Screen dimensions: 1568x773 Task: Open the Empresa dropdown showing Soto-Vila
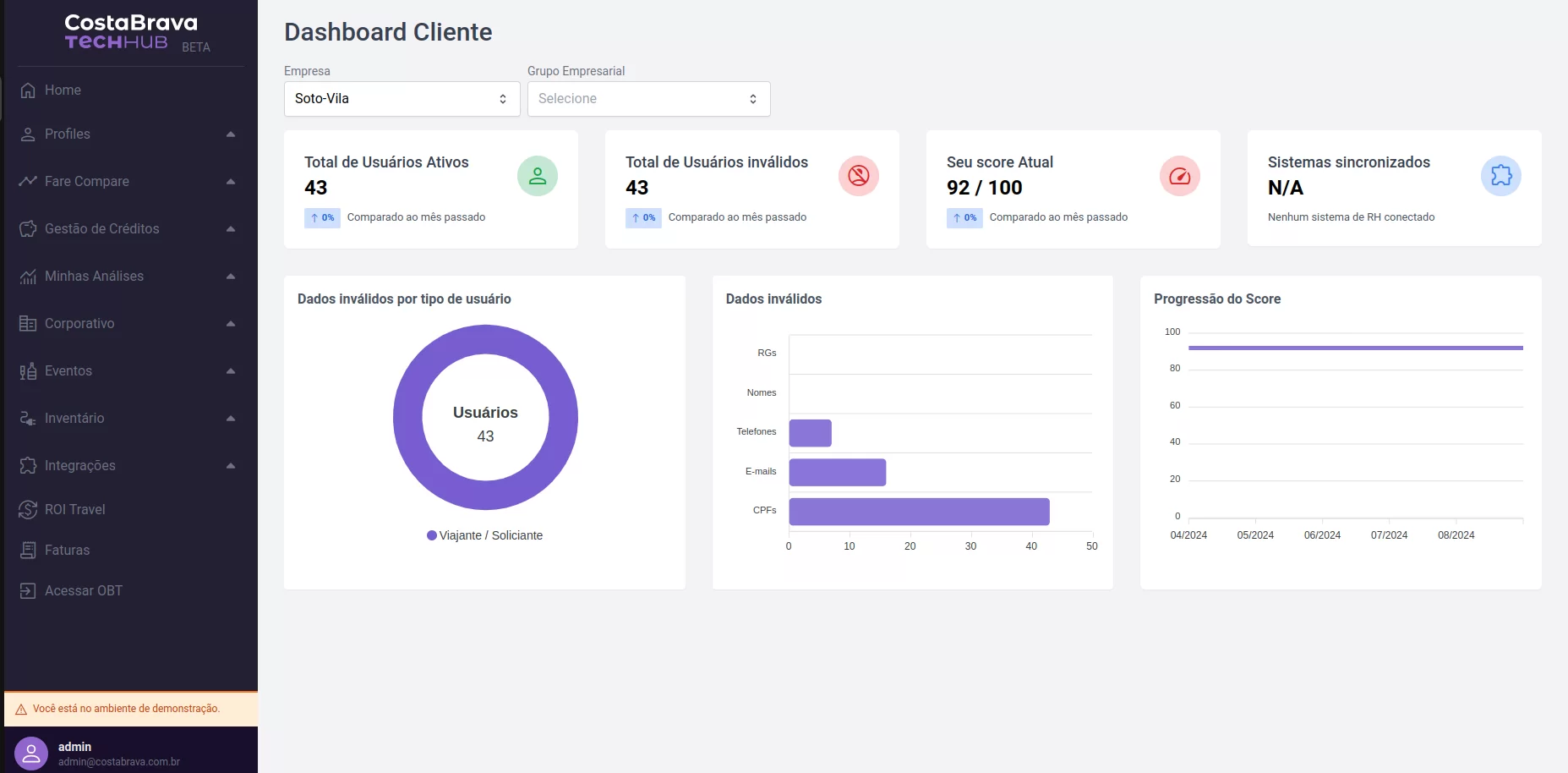[402, 99]
